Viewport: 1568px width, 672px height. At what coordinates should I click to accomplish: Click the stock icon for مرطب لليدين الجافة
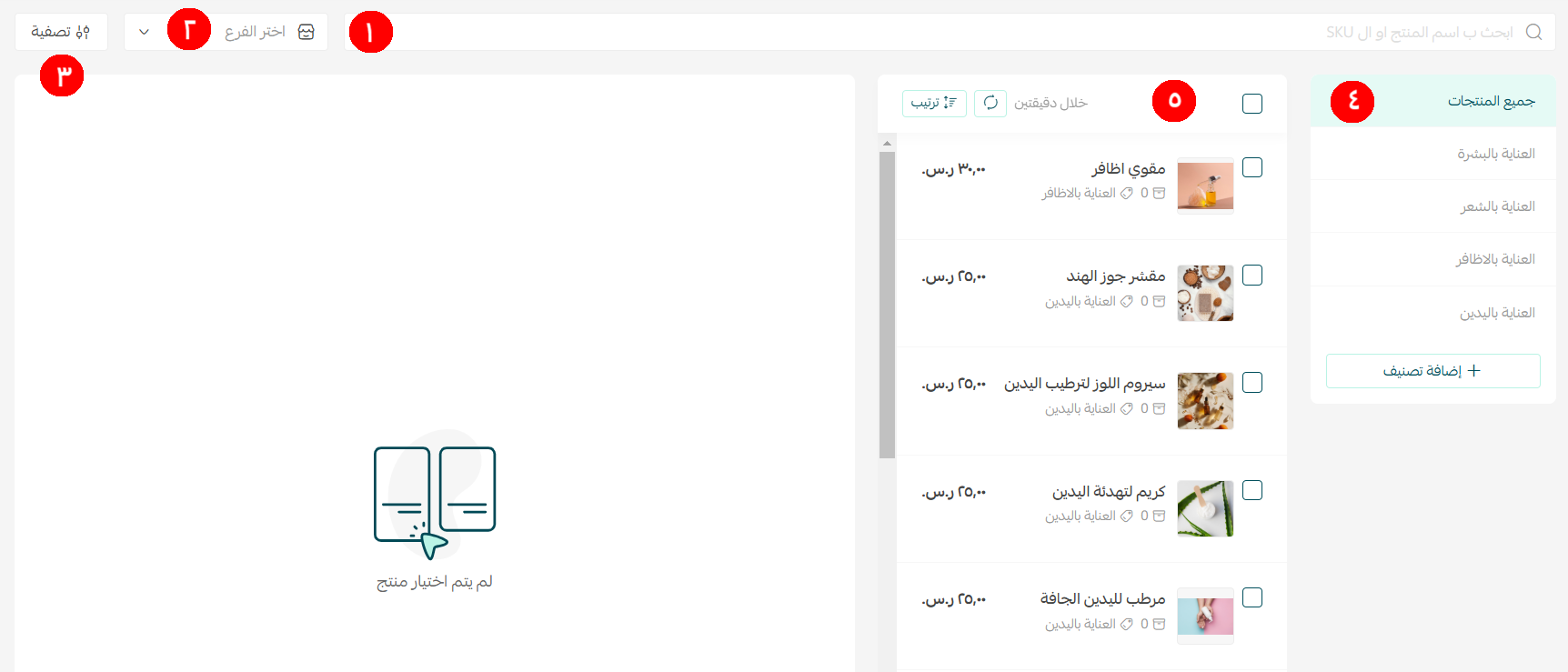coord(1159,624)
